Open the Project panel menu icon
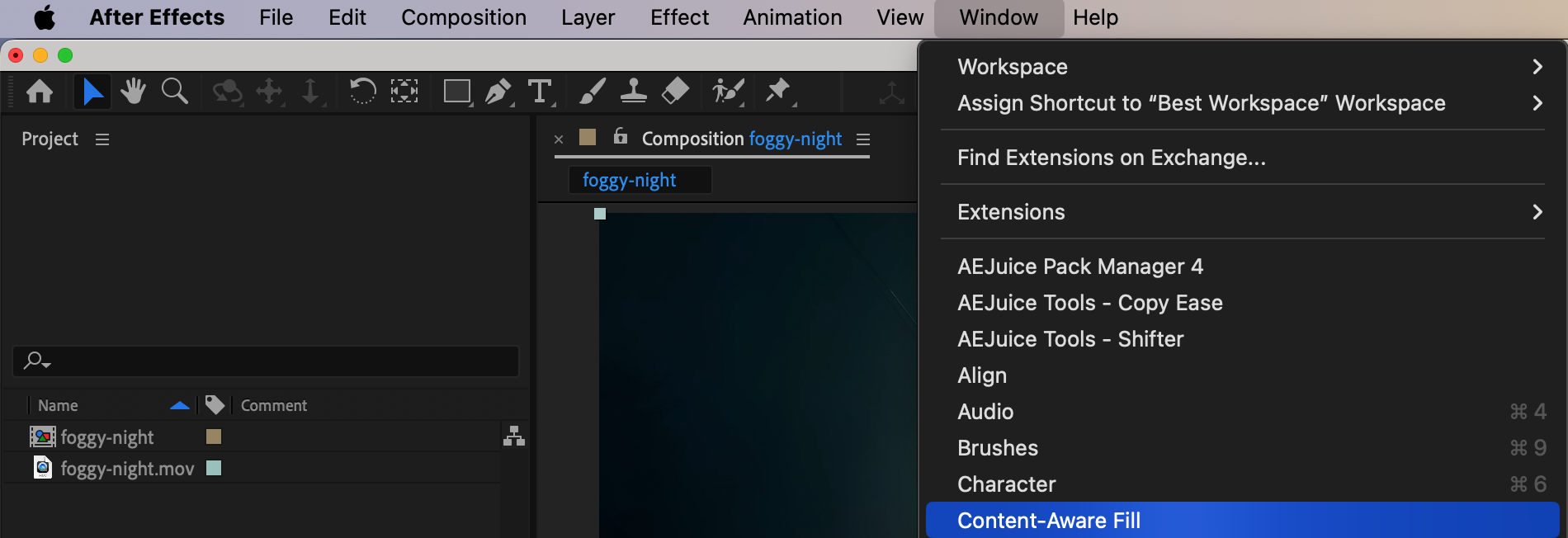The width and height of the screenshot is (1568, 538). click(x=102, y=139)
